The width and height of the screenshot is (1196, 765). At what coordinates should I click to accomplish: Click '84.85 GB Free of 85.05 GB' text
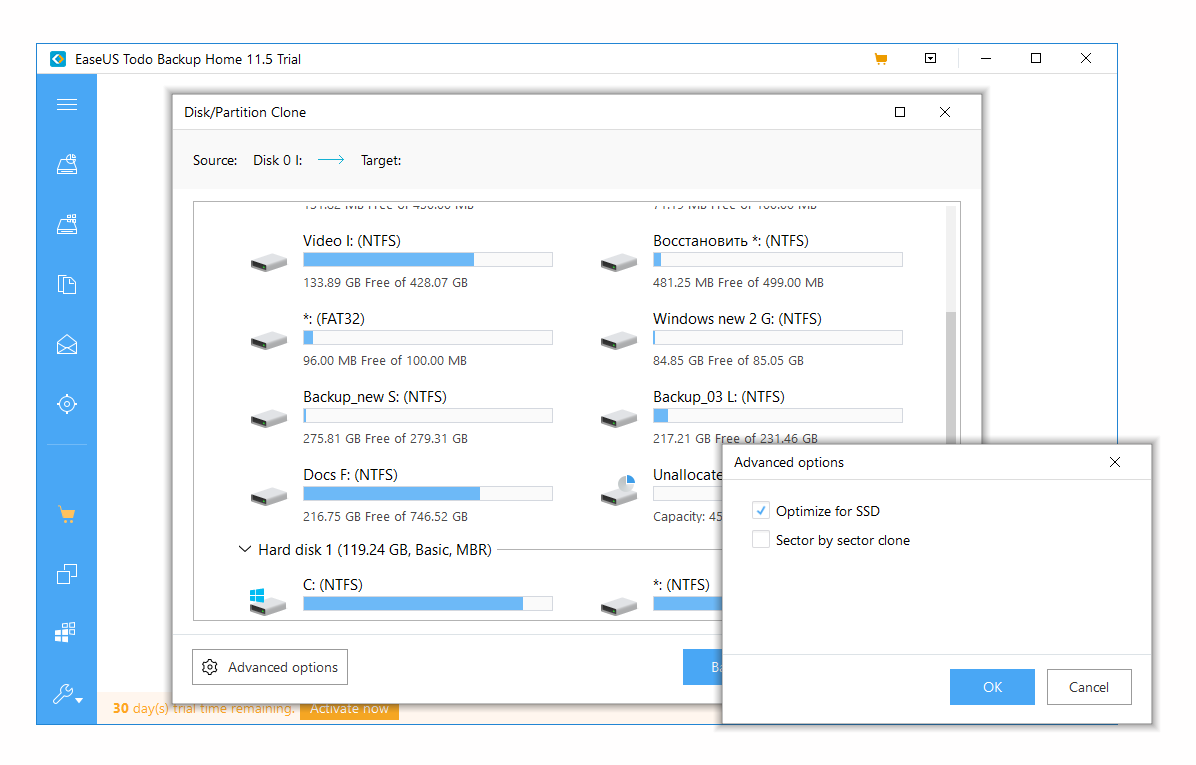[x=728, y=361]
